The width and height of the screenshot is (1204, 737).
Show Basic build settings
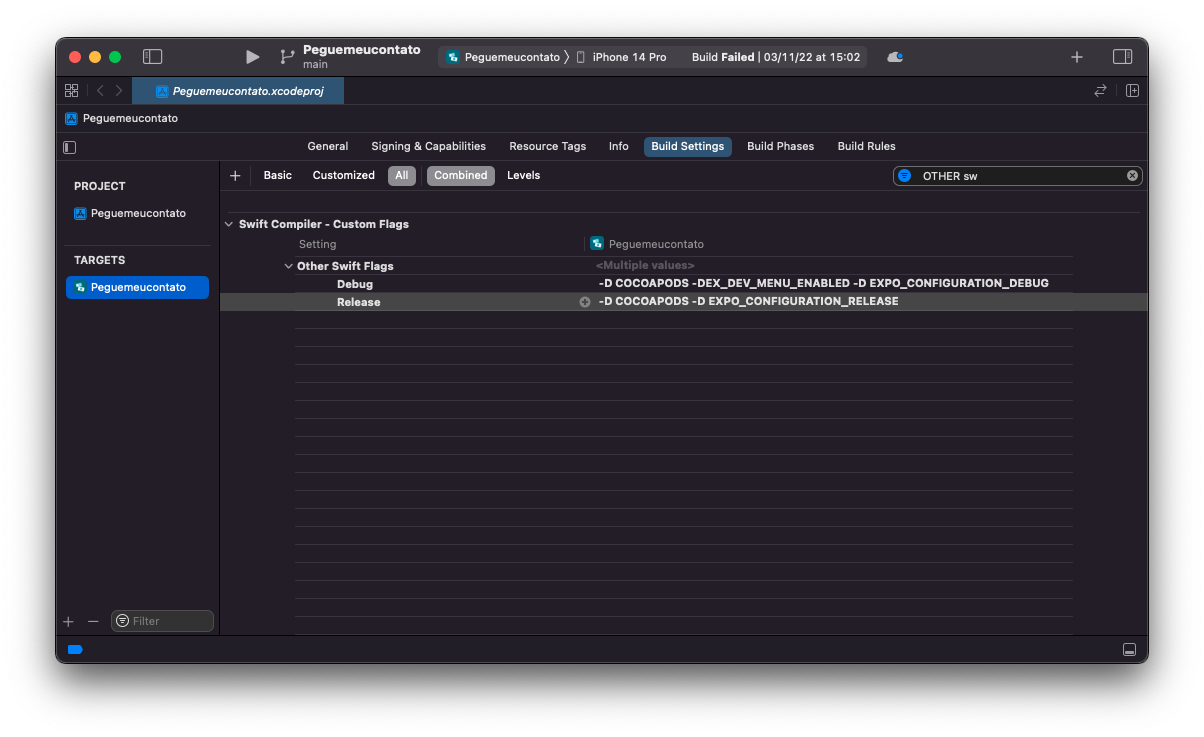tap(278, 175)
